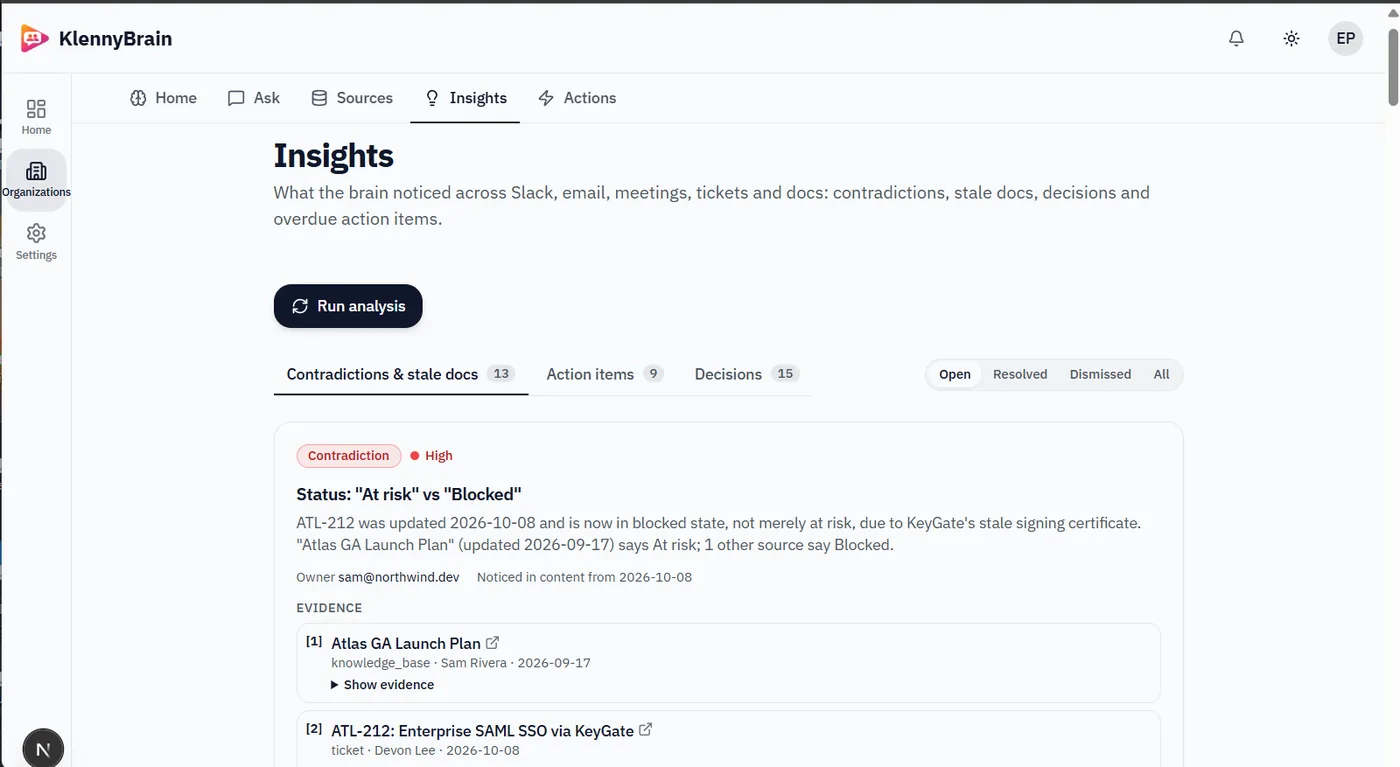Open Settings in the left sidebar
The width and height of the screenshot is (1400, 767).
point(36,242)
